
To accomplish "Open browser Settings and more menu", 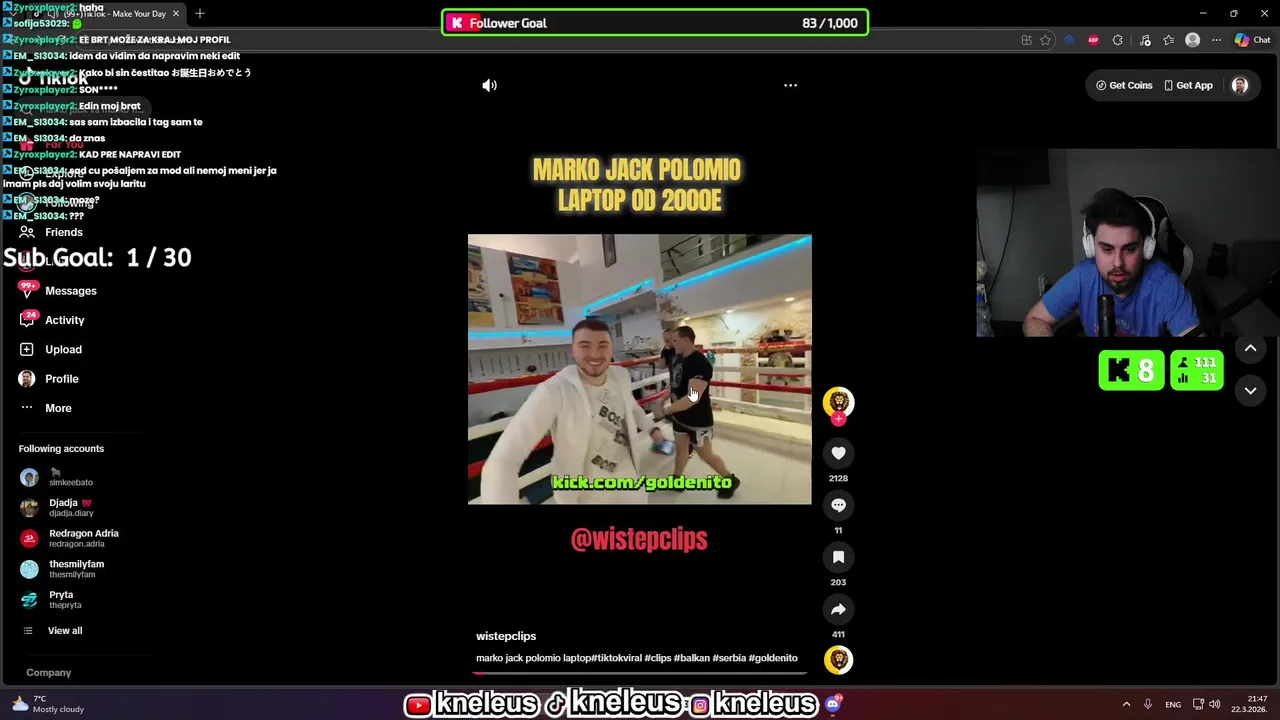I will pos(1216,40).
